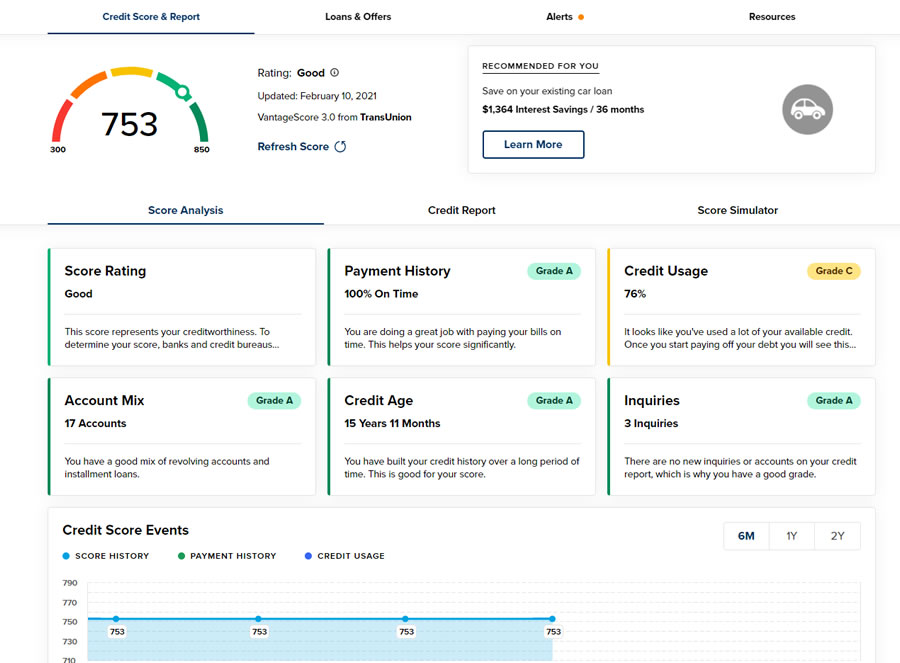Select the Loans & Offers section
900x663 pixels.
tap(357, 16)
